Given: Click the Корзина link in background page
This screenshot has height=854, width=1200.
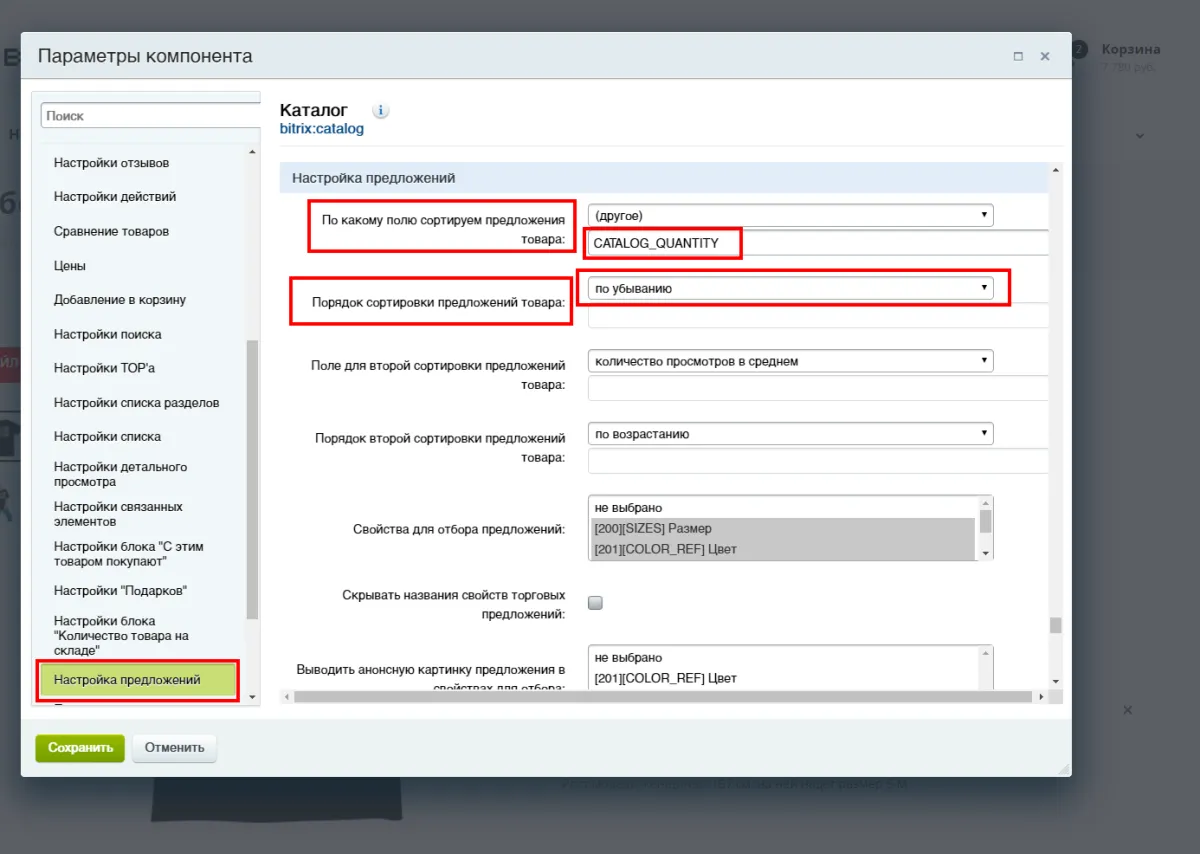Looking at the screenshot, I should click(x=1131, y=49).
